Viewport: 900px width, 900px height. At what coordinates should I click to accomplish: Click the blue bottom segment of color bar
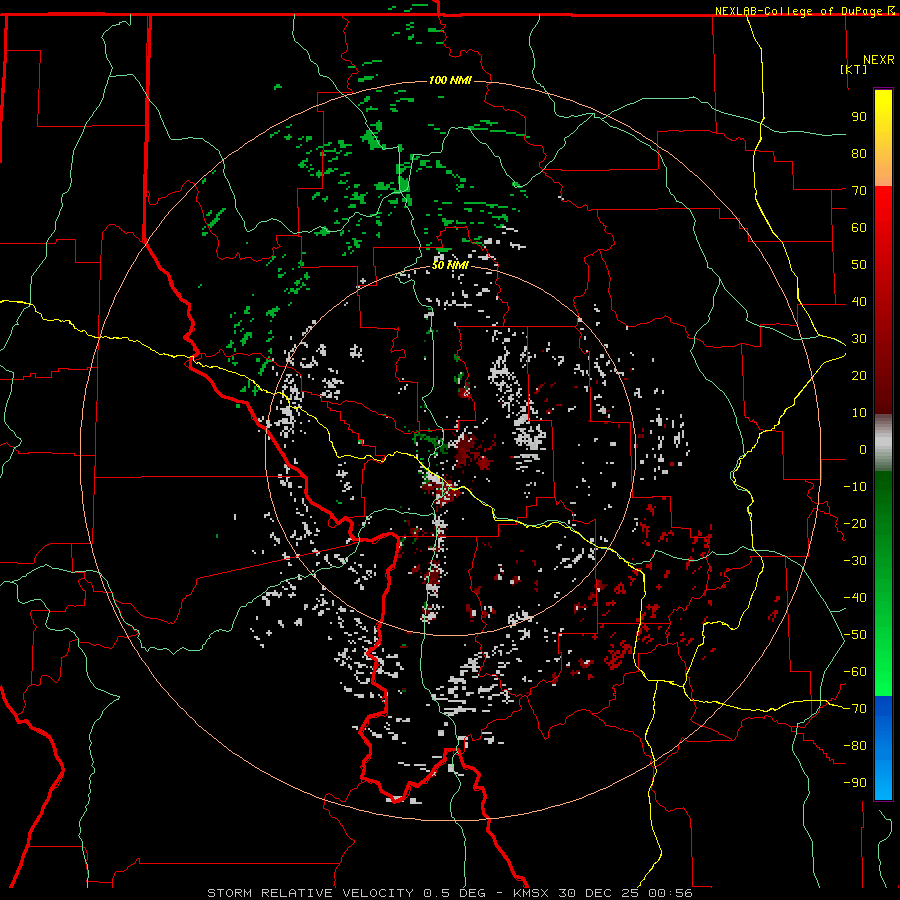(883, 747)
